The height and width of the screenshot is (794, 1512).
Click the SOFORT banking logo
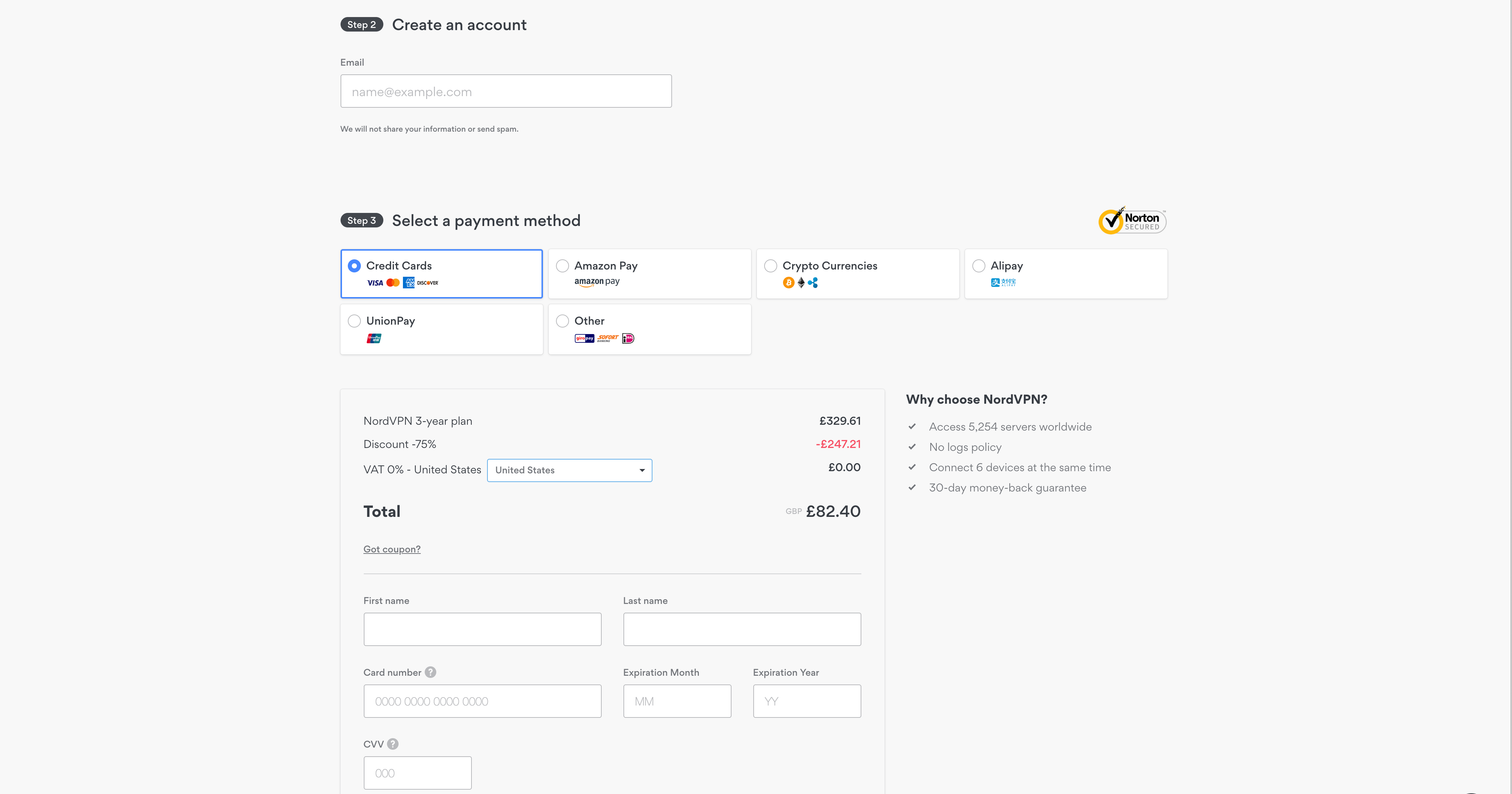[x=608, y=338]
